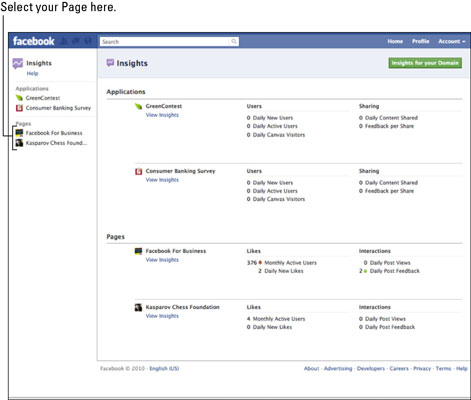
Task: View Insights for GreenContest
Action: (x=162, y=115)
